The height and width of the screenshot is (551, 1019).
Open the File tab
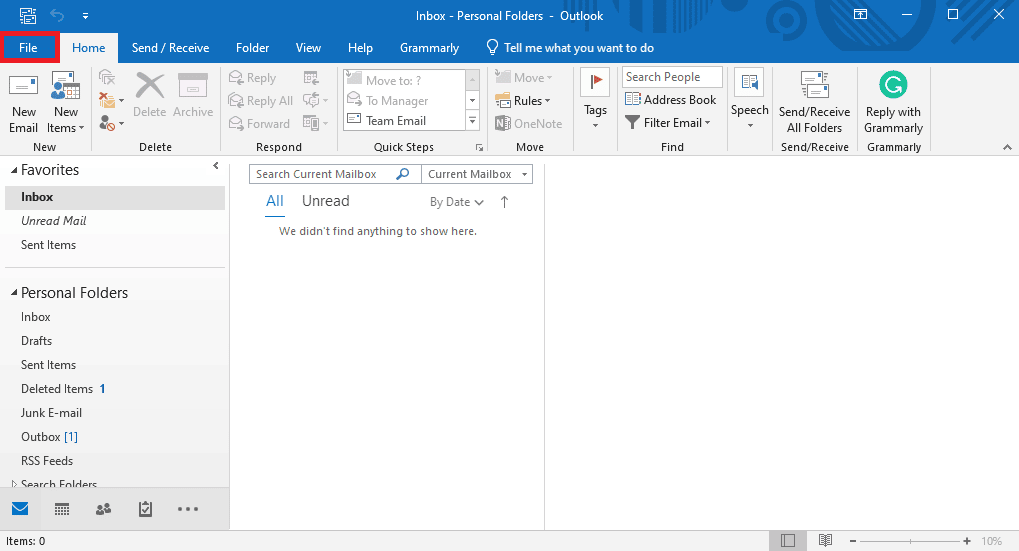coord(29,48)
